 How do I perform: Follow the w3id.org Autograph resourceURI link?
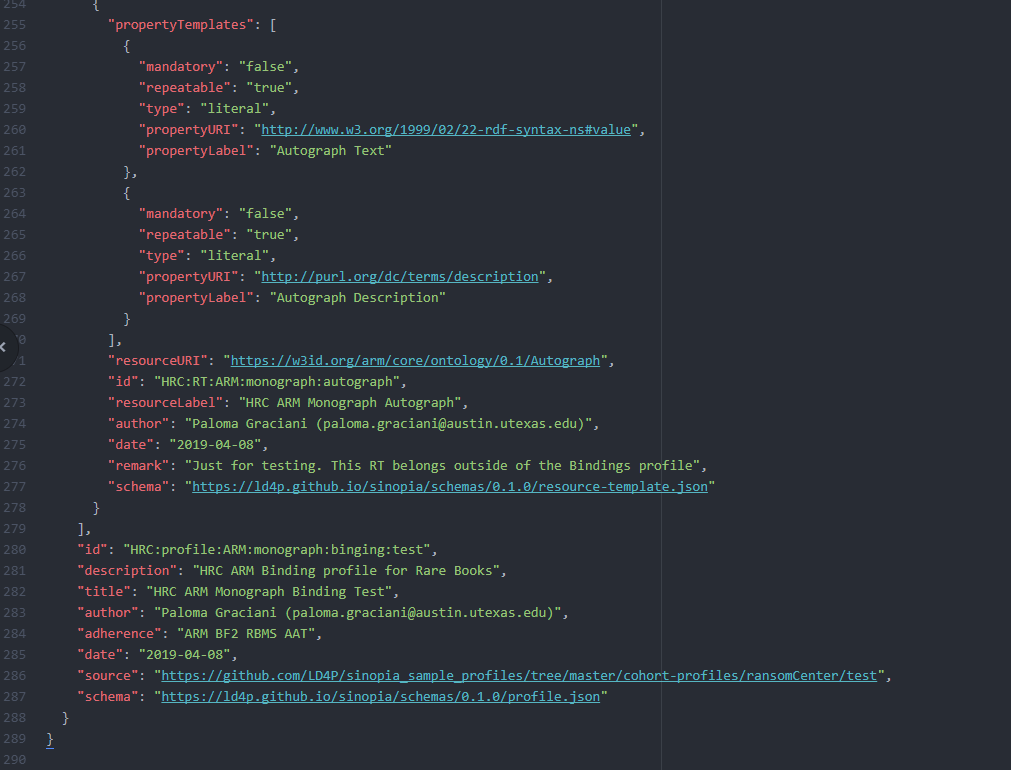(x=415, y=360)
